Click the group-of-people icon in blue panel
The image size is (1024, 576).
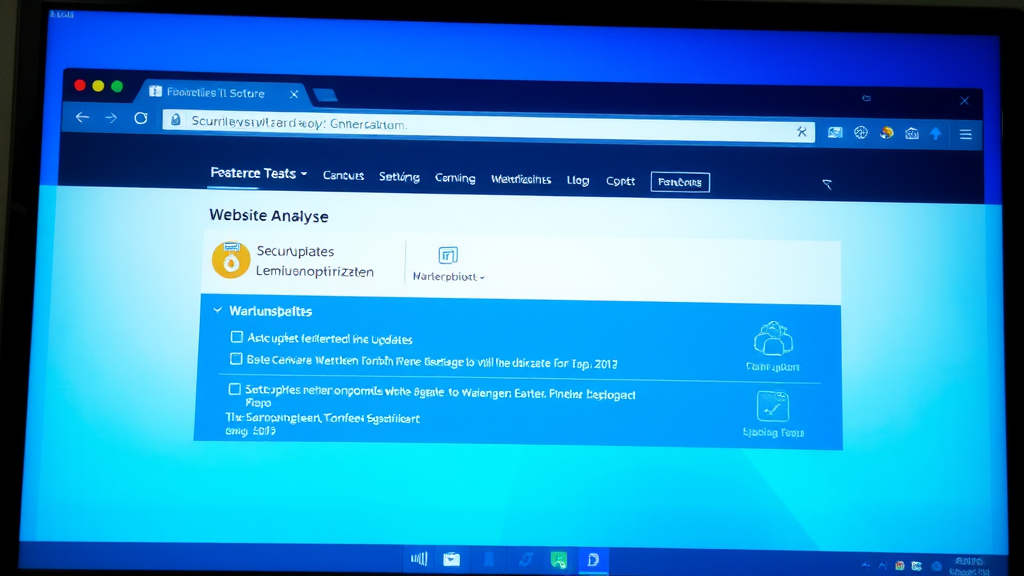coord(772,339)
